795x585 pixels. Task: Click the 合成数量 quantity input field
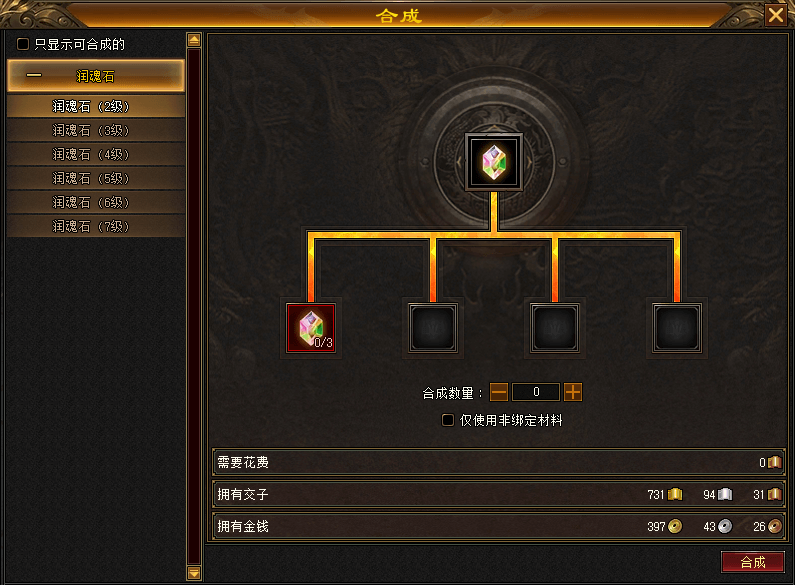point(536,392)
